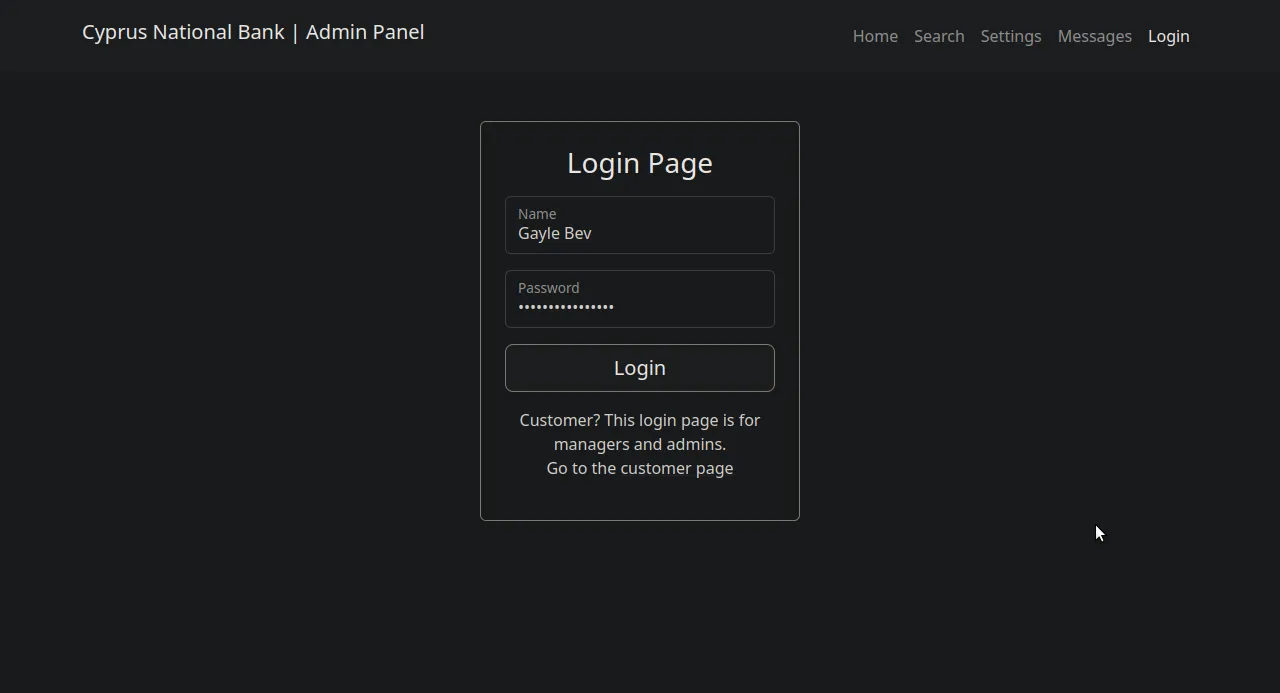The width and height of the screenshot is (1280, 693).
Task: Place cursor in the masked password dots
Action: [x=566, y=307]
